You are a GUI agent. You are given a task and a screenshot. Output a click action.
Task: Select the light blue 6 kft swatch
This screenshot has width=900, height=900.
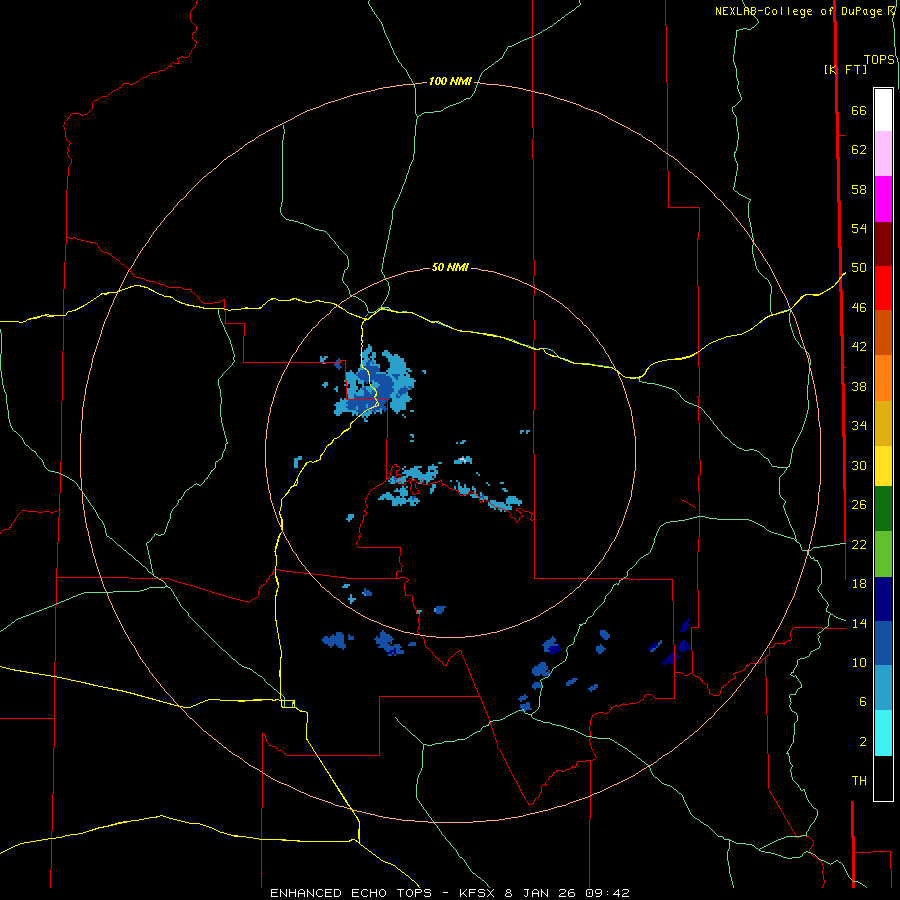883,688
